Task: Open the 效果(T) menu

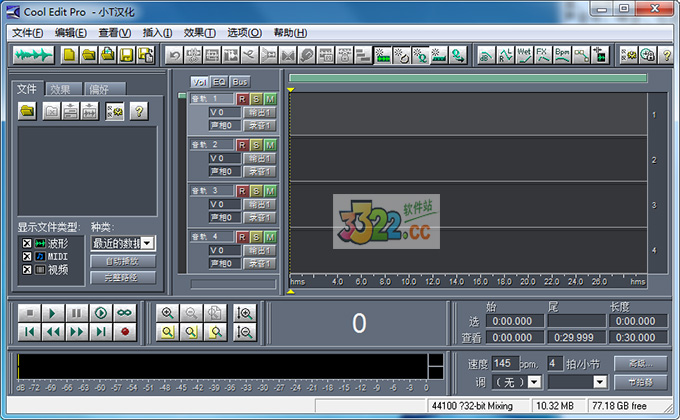Action: point(199,33)
